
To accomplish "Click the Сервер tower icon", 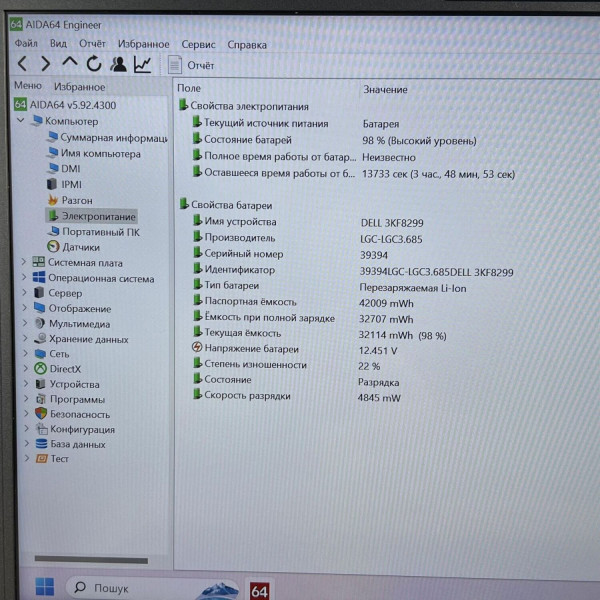I will (x=39, y=293).
